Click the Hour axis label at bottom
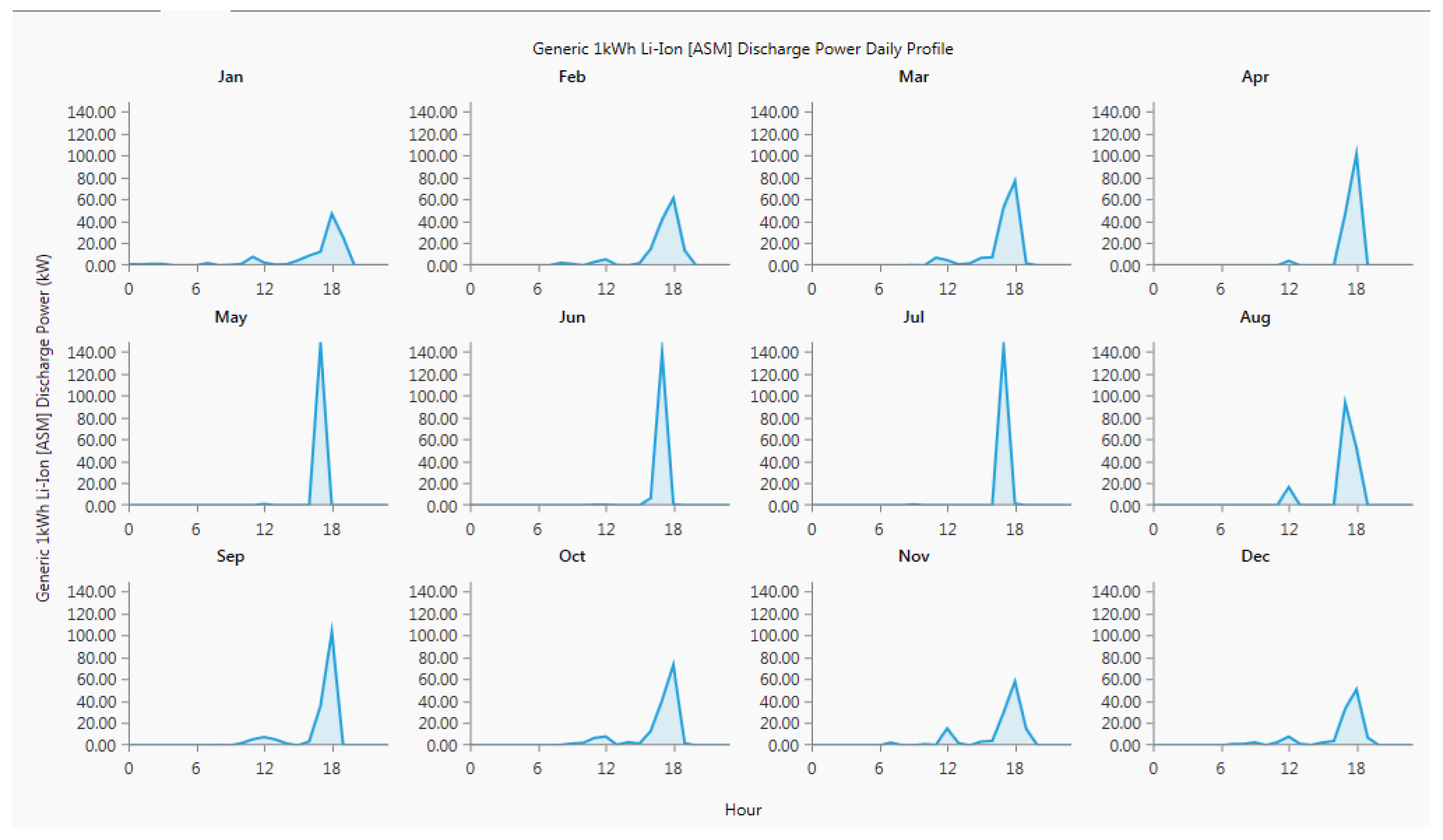Viewport: 1443px width, 840px height. pos(743,810)
